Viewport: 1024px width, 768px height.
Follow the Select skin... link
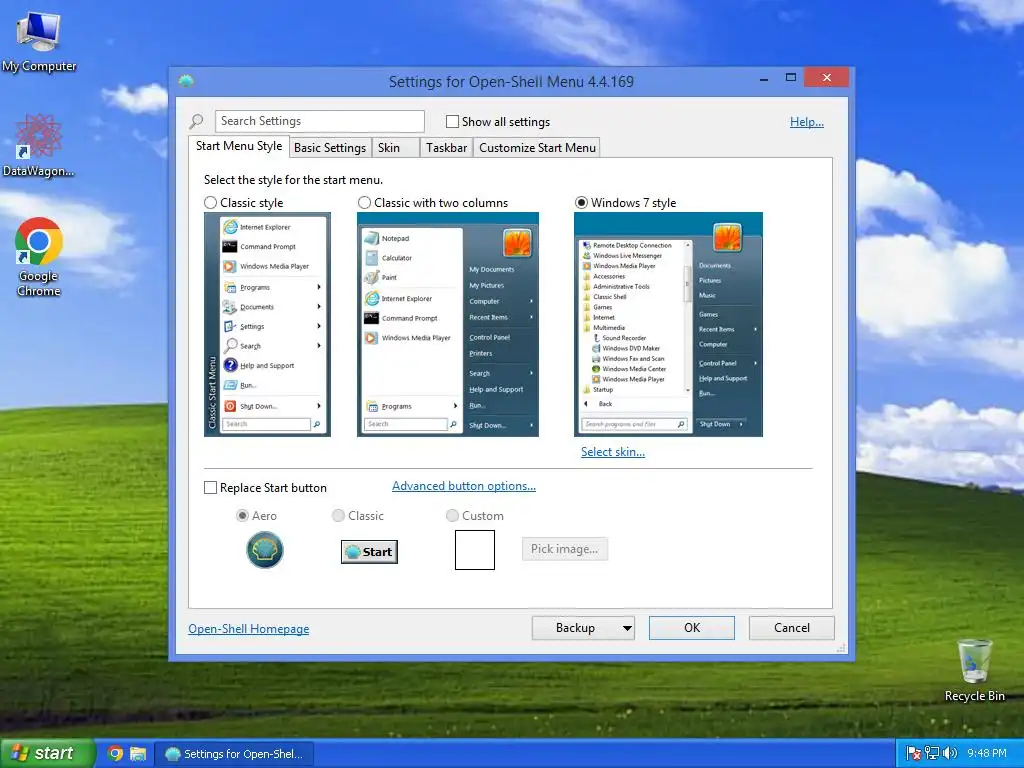coord(613,452)
